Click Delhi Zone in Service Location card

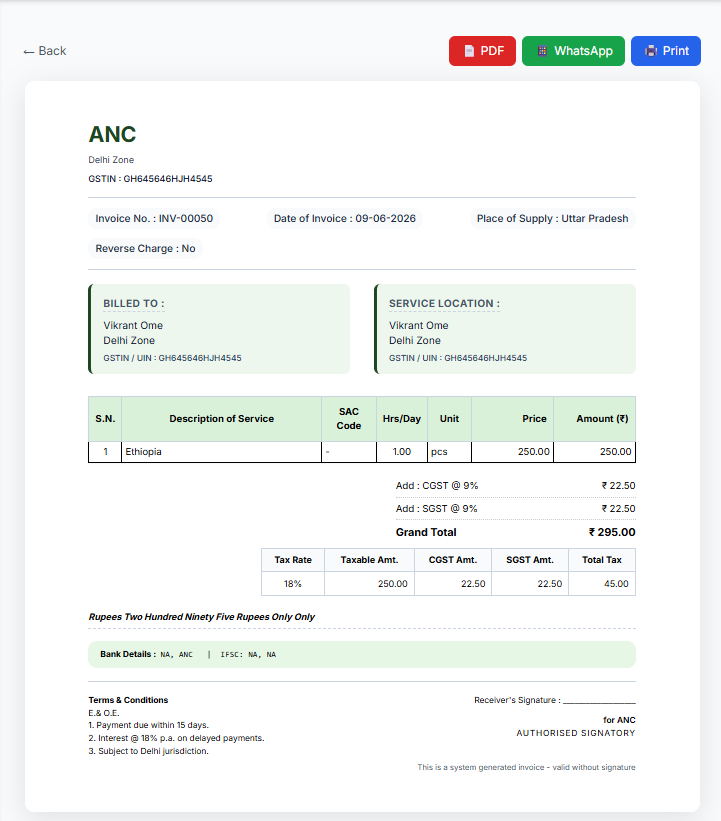coord(415,340)
